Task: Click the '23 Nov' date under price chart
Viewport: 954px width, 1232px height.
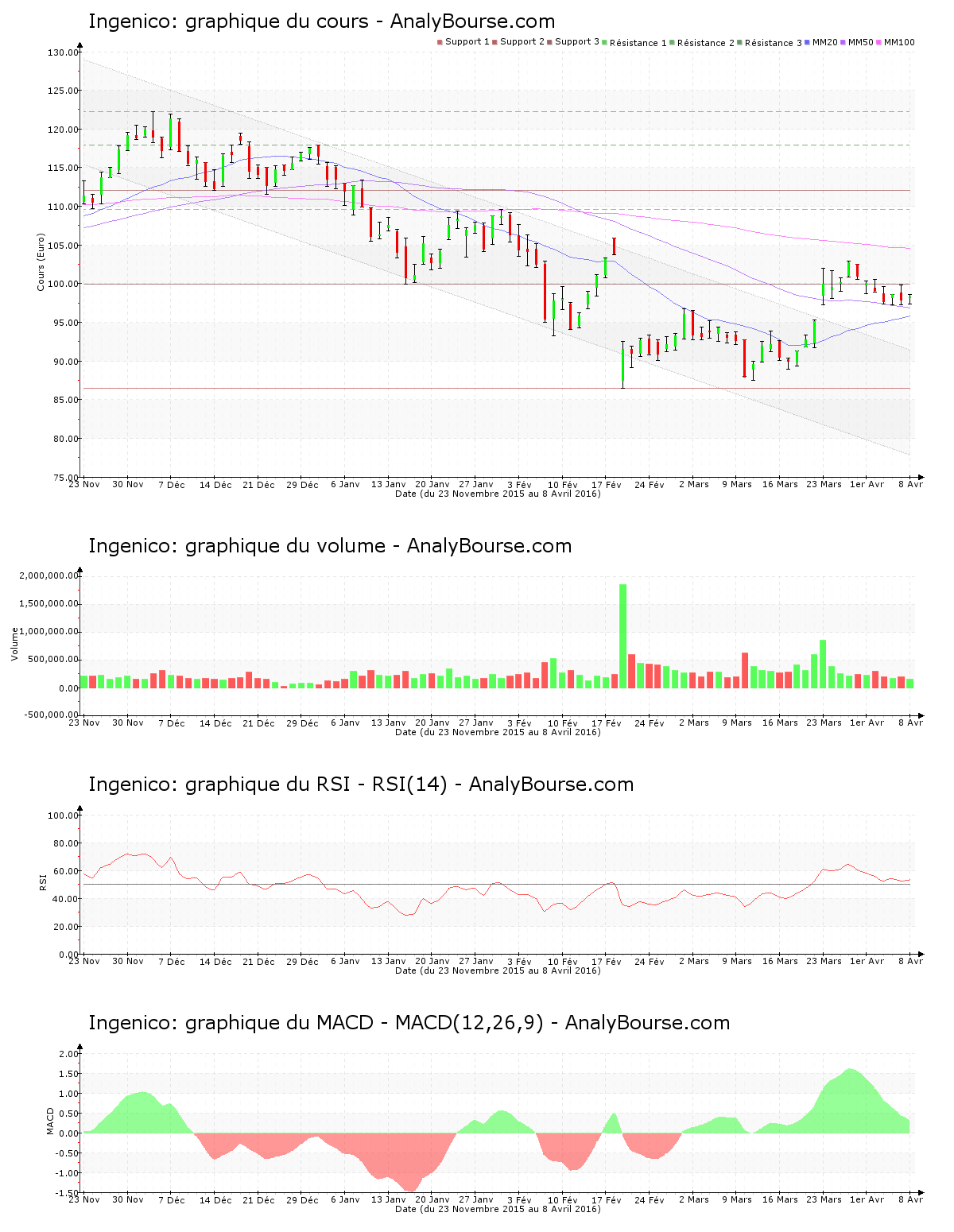Action: 84,484
